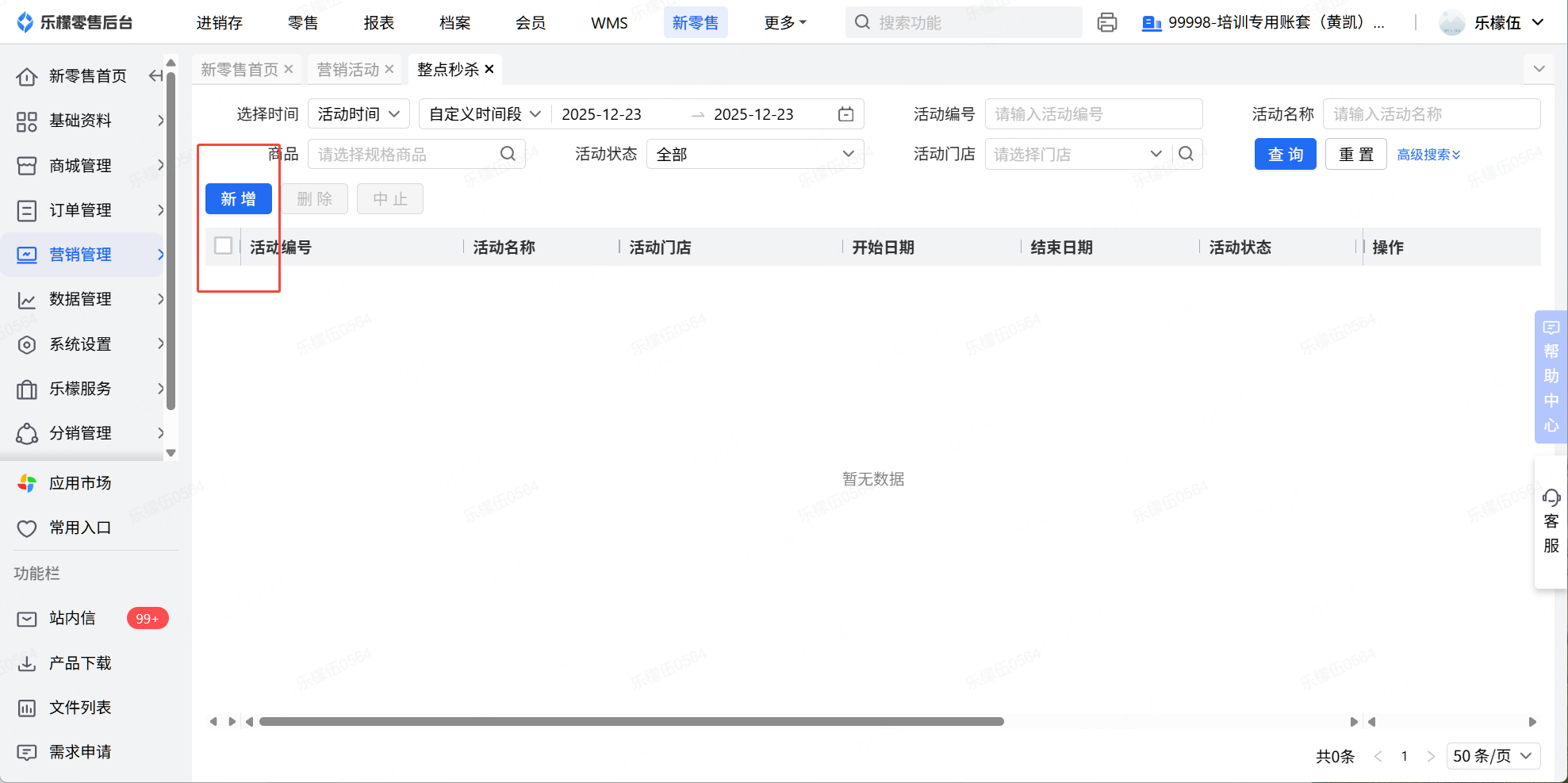Expand 高级搜索 advanced search options
This screenshot has width=1568, height=783.
point(1428,155)
